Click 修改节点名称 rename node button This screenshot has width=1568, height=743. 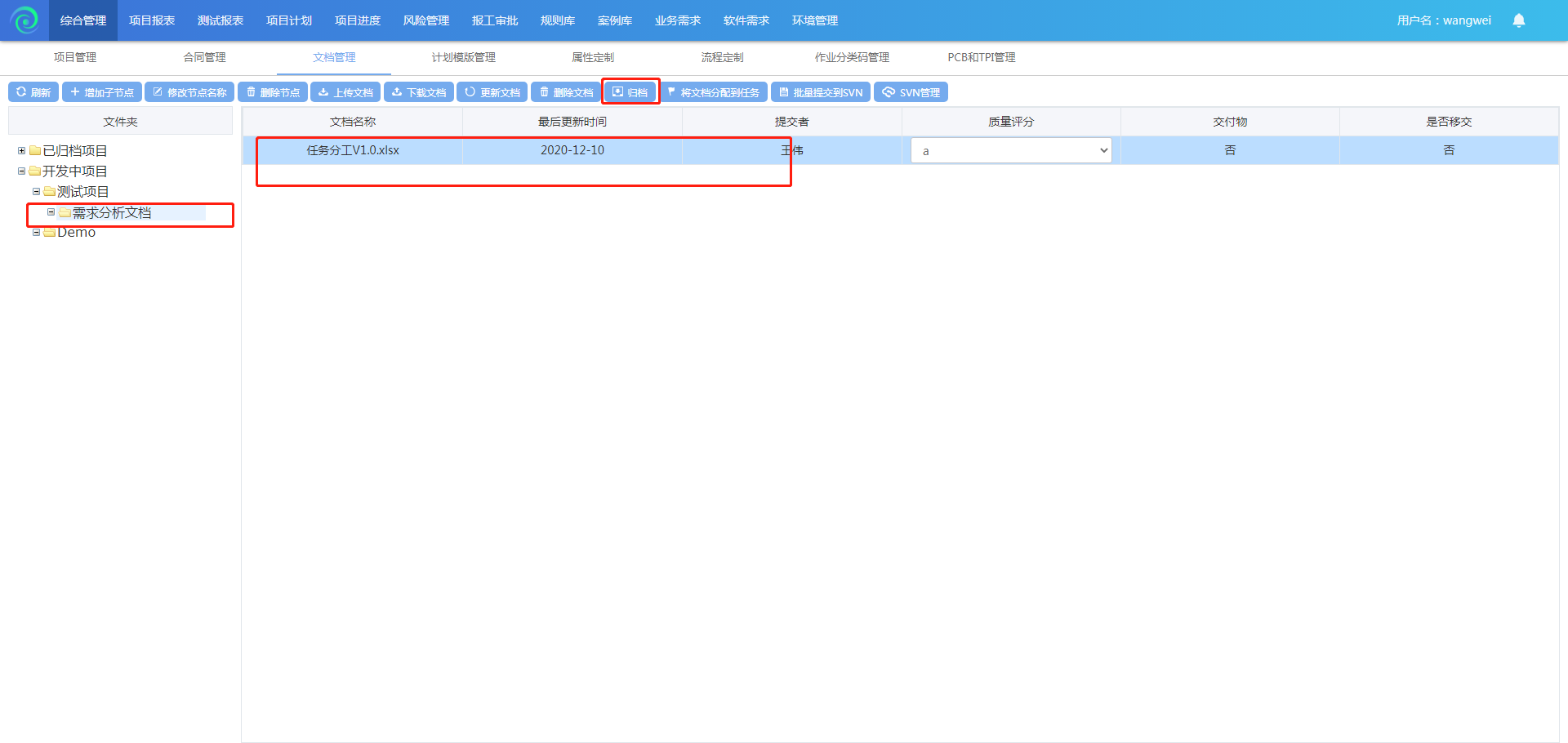coord(189,92)
